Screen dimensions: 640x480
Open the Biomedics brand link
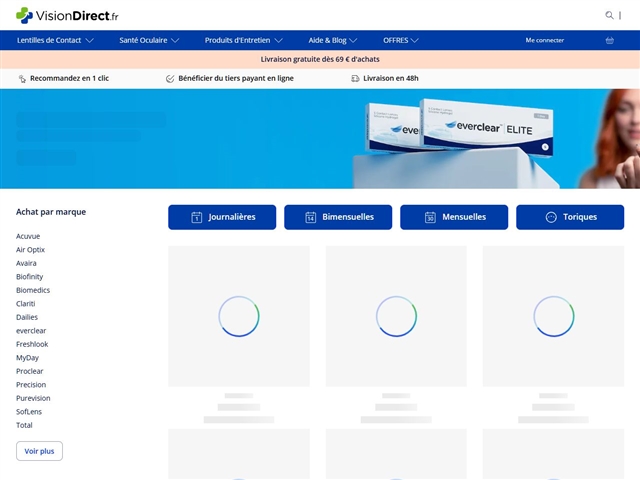(x=33, y=290)
